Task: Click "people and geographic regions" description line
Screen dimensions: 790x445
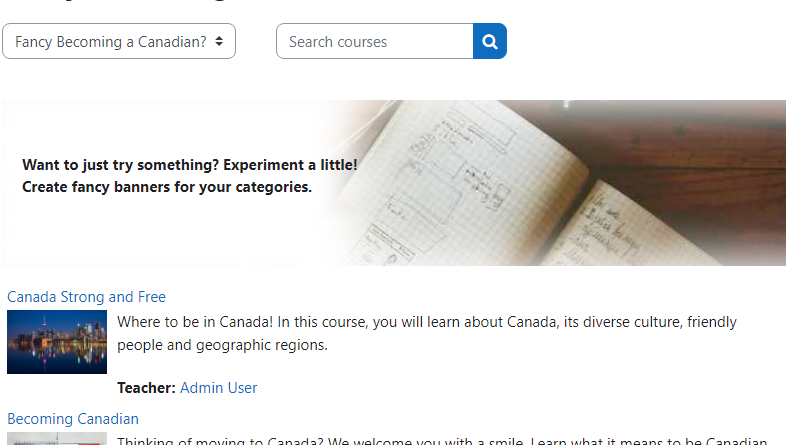Action: click(222, 345)
